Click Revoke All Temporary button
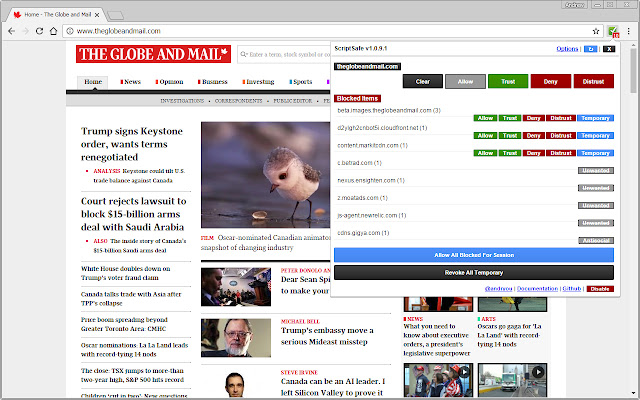Image resolution: width=640 pixels, height=400 pixels. click(474, 273)
